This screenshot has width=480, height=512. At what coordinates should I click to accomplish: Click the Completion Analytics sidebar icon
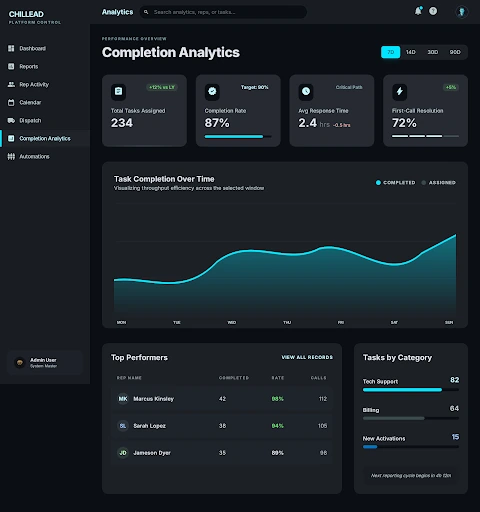11,138
